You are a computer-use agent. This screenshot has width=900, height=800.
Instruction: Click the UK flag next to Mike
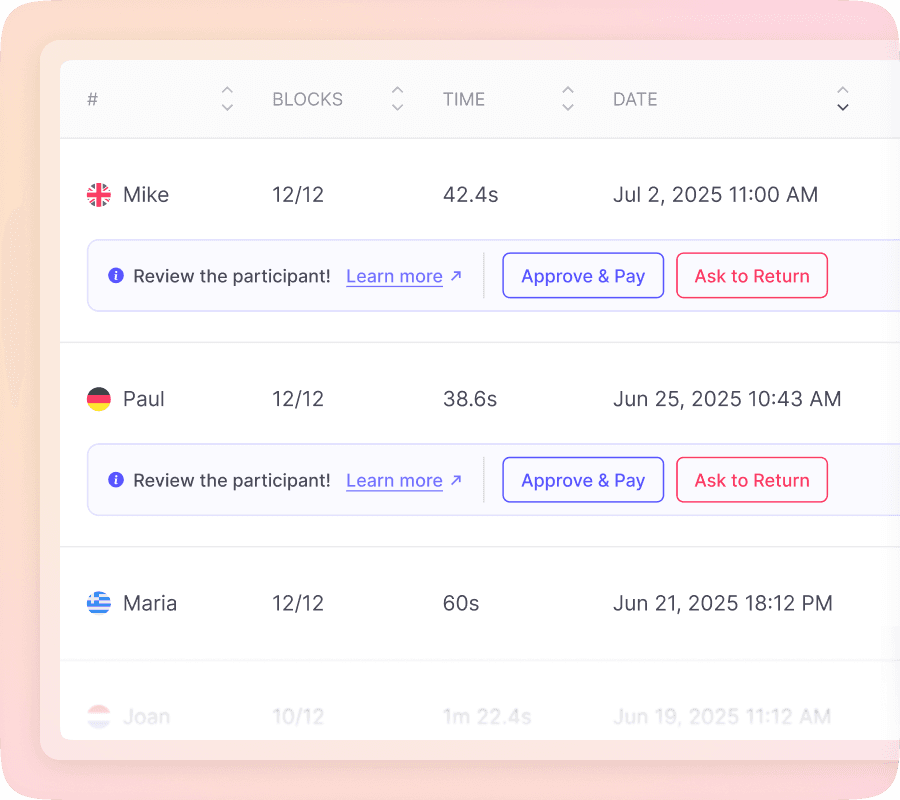coord(98,195)
